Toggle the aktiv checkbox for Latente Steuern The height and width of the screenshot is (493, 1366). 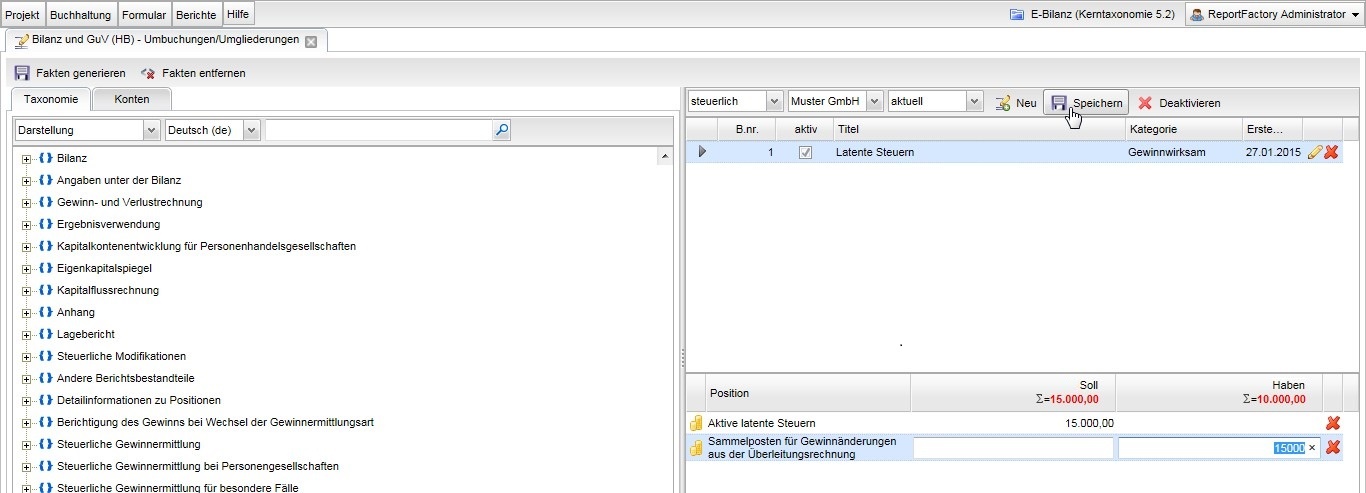coord(805,152)
